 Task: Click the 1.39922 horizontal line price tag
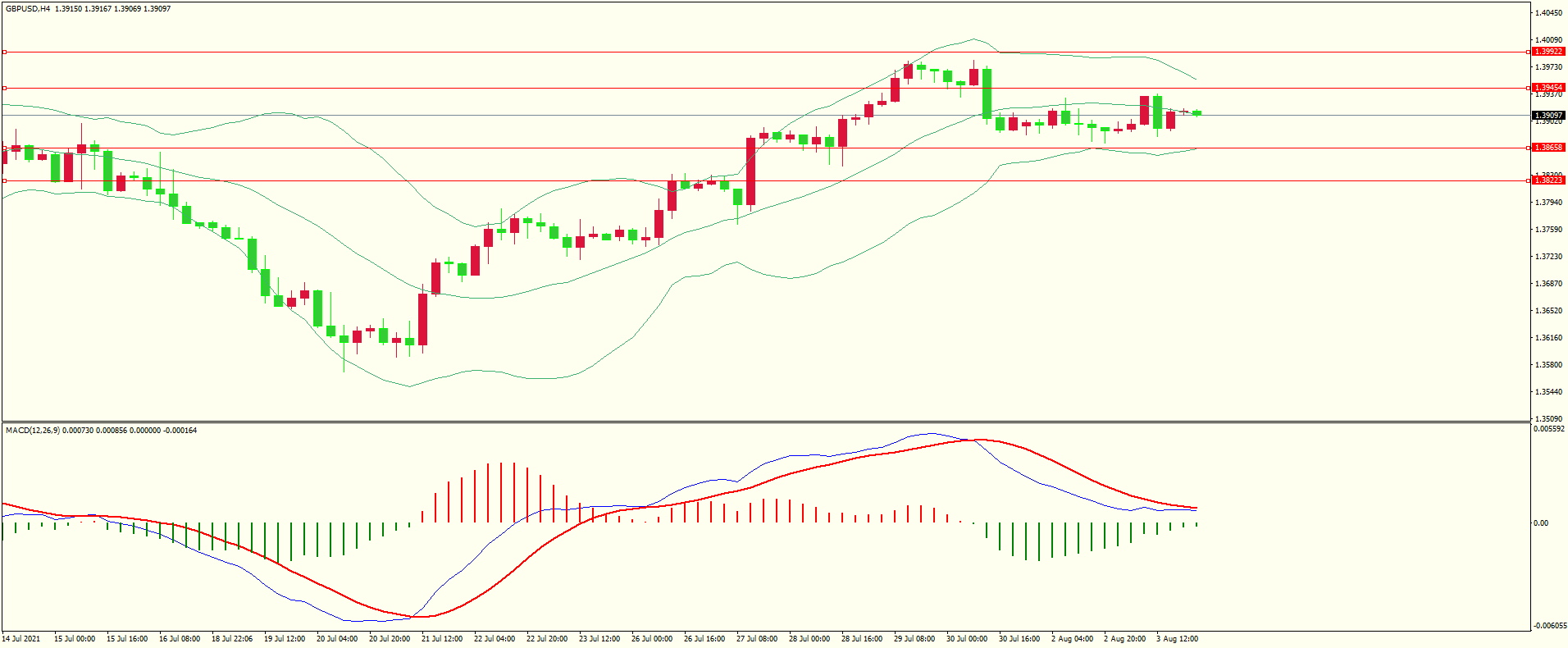pos(1548,52)
